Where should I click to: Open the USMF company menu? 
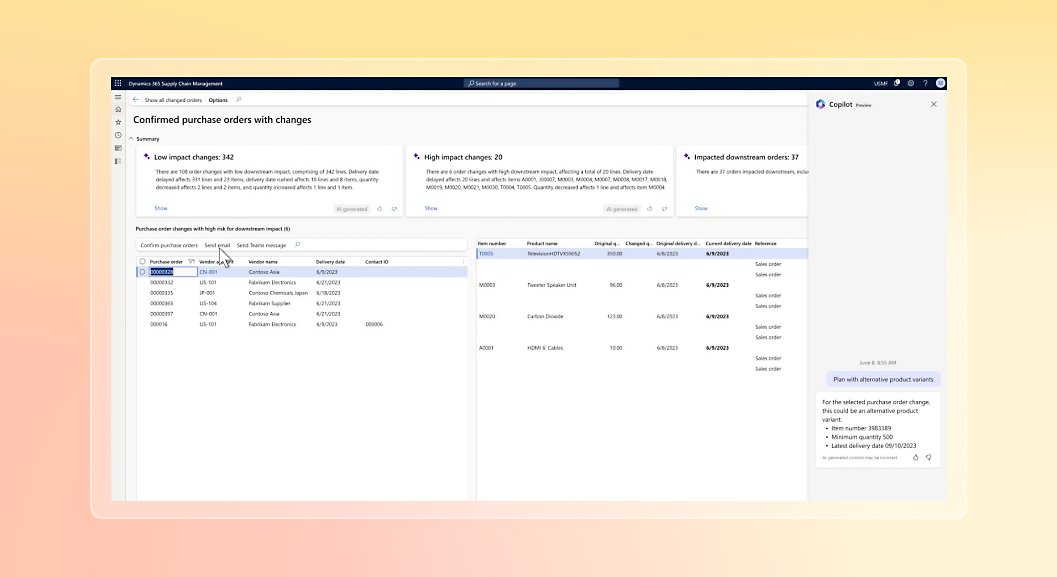[x=881, y=83]
